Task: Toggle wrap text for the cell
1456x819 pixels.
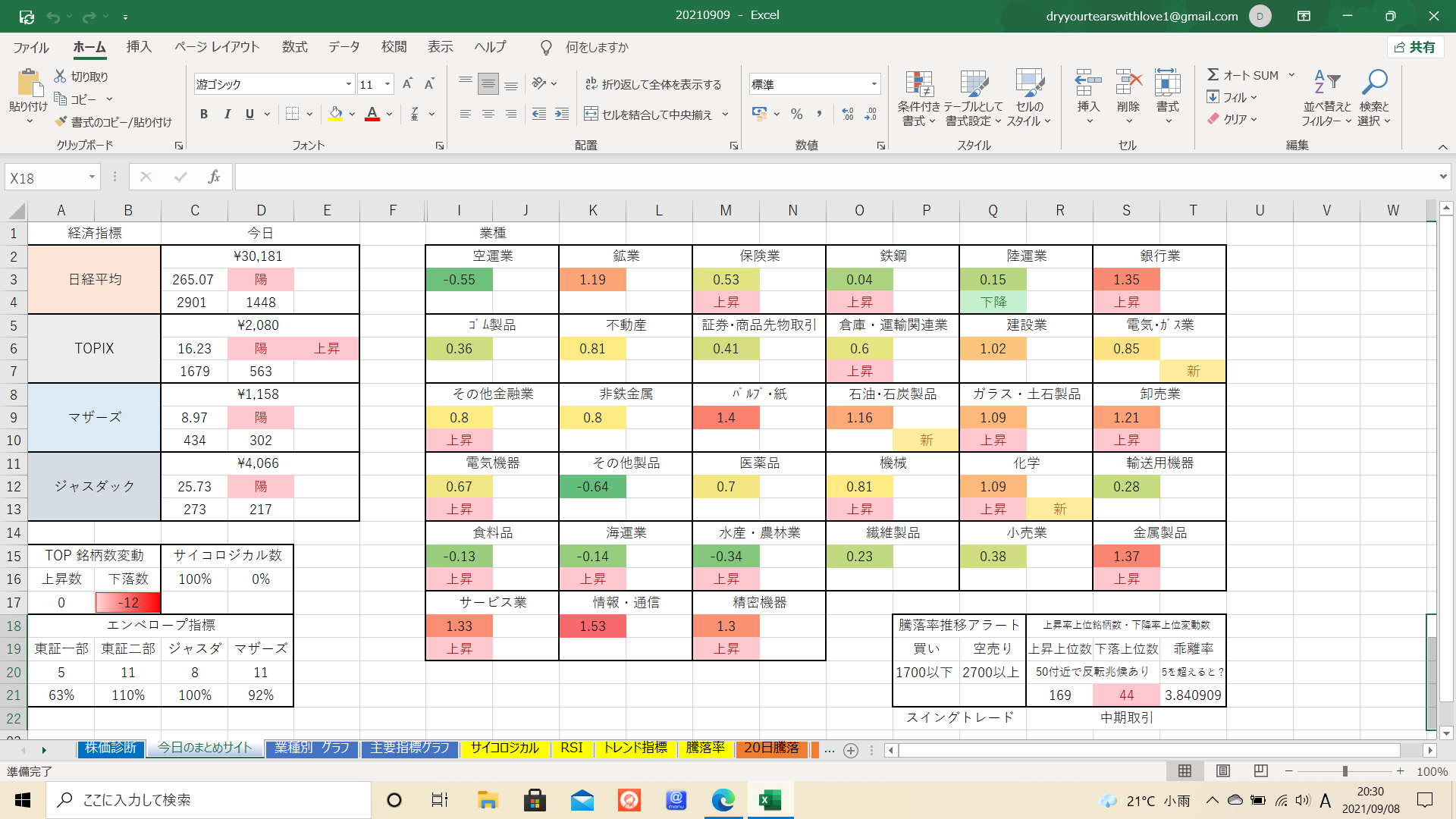Action: click(x=654, y=84)
